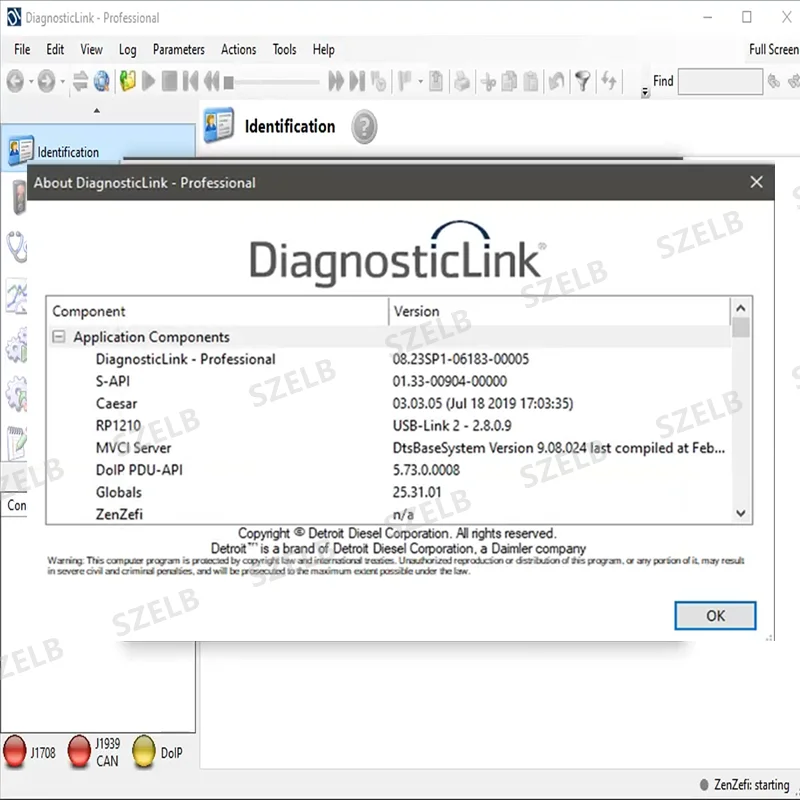
Task: Open the notepad with pencil sidebar icon
Action: tap(16, 443)
